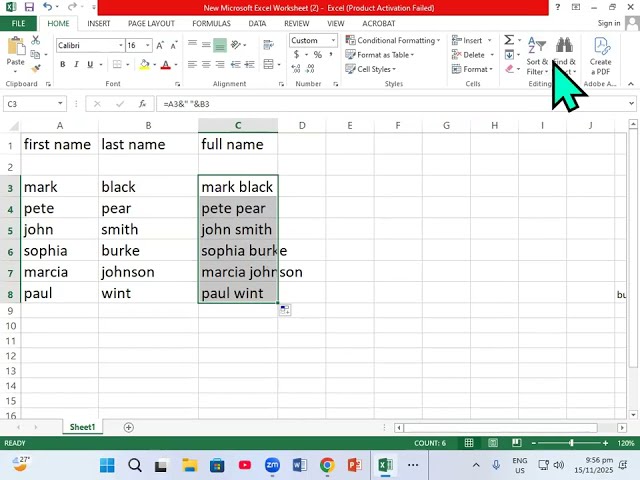
Task: Switch to the DATA tab
Action: (257, 23)
